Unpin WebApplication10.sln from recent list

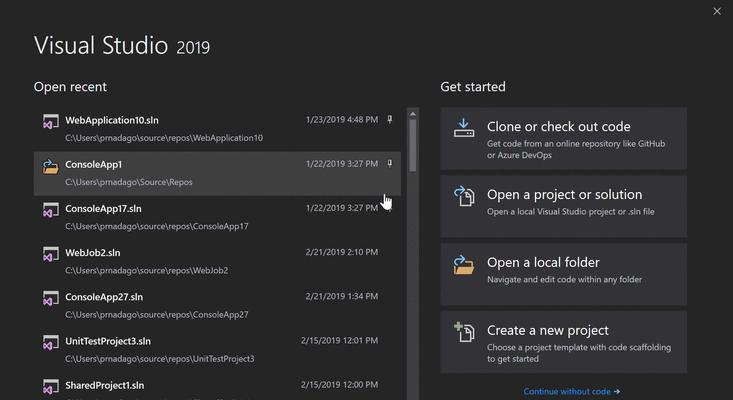[x=389, y=120]
